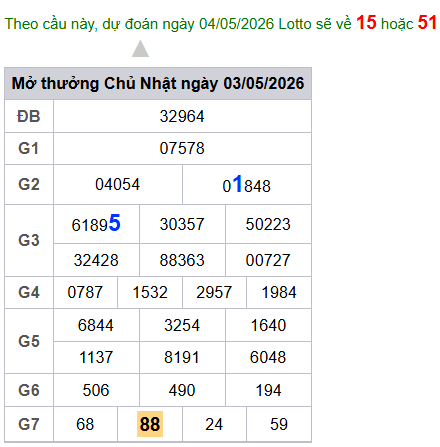Select the G1 result 07578
This screenshot has height=447, width=440.
pos(182,149)
